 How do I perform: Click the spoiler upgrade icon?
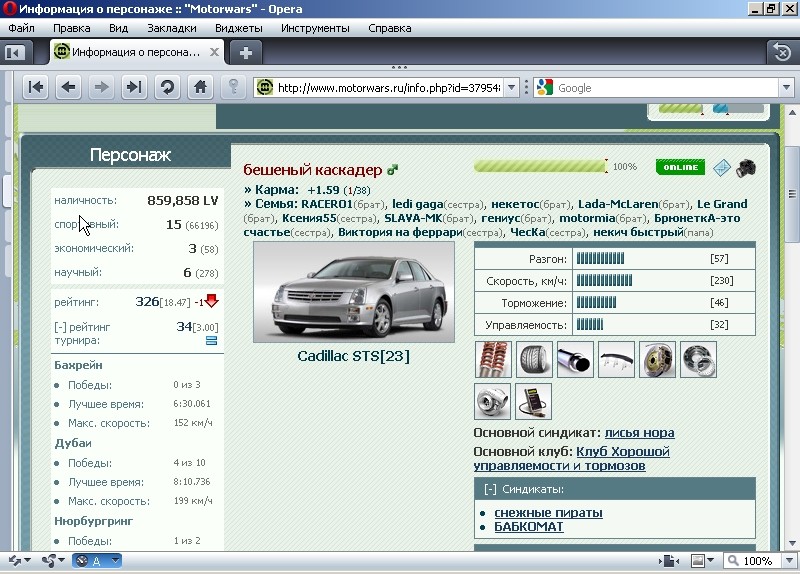click(x=616, y=360)
